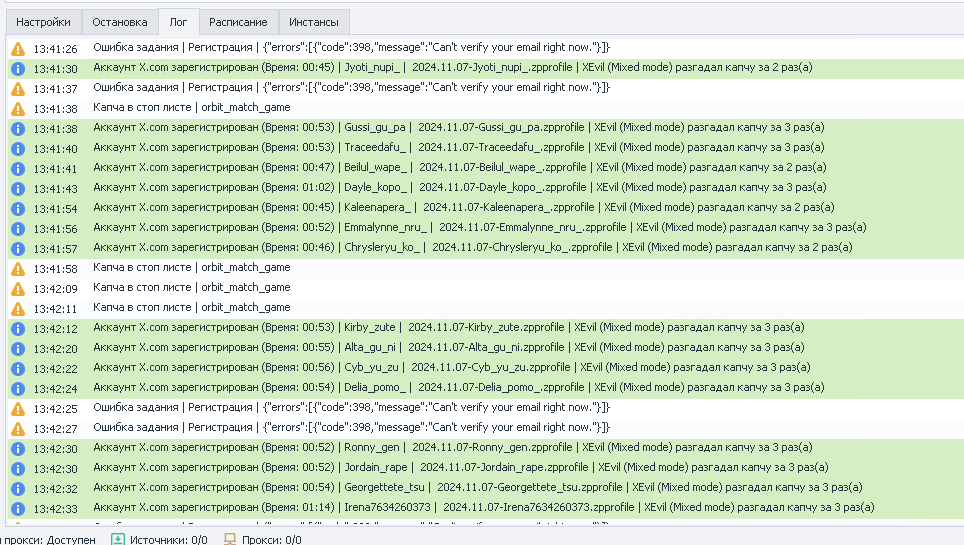Screen dimensions: 964x545
Task: Click info icon for Dayle_kopo_ row
Action: point(18,189)
